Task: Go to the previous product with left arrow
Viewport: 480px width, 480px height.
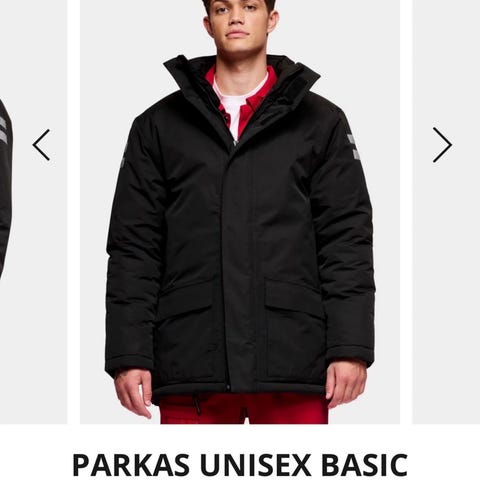Action: pos(41,145)
